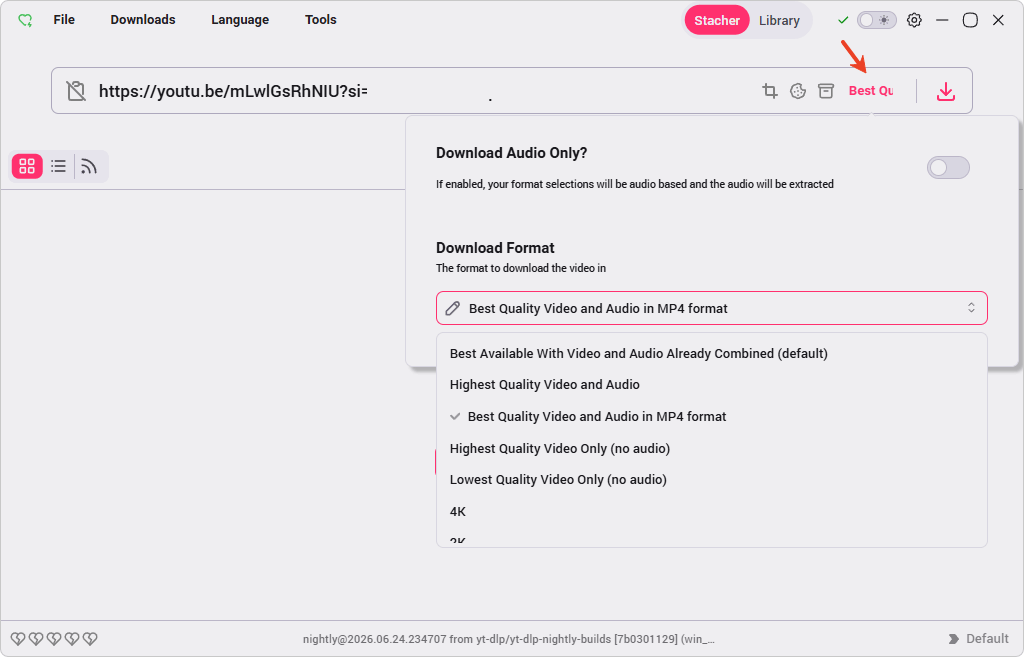
Task: Open the crop/trim video icon
Action: (770, 91)
